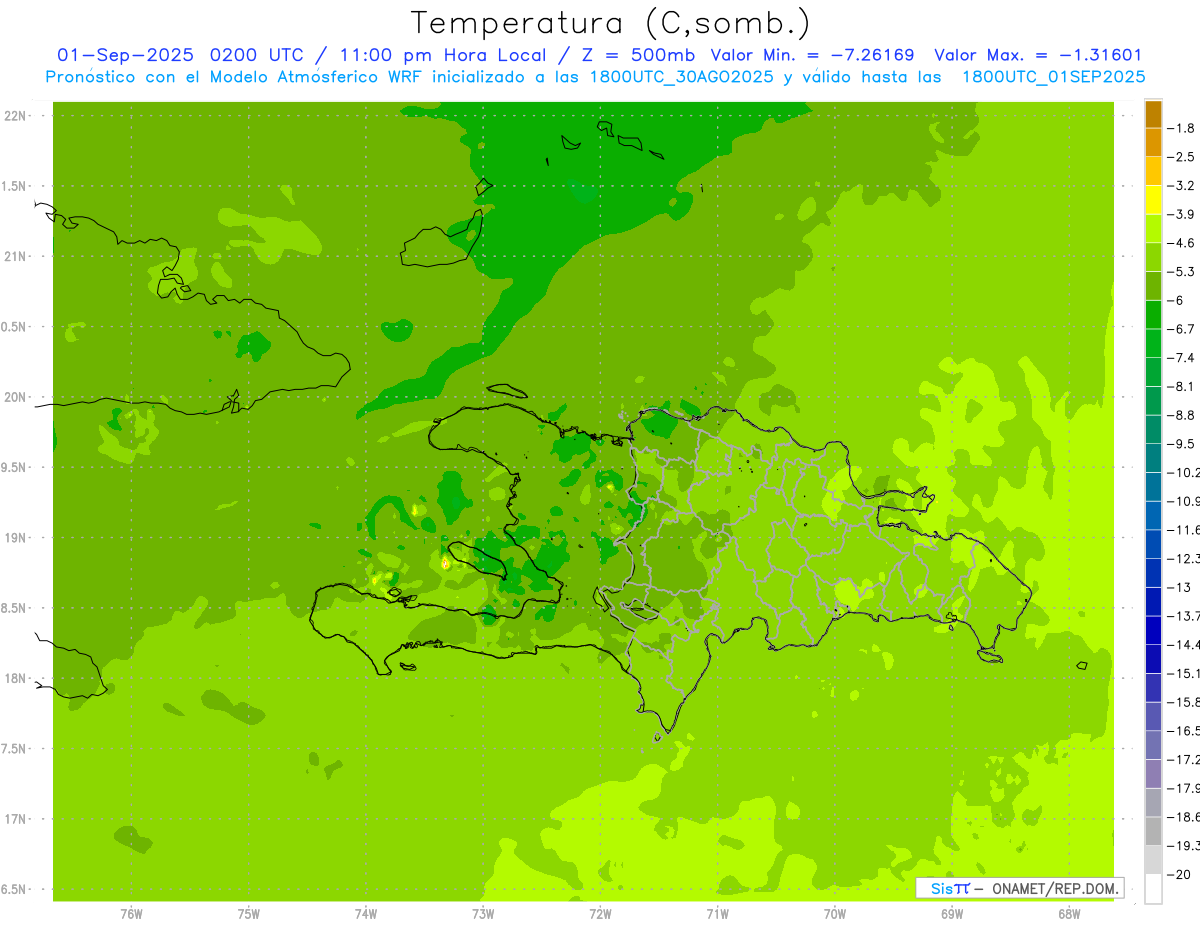This screenshot has height=927, width=1200.
Task: Click the '1.5N' latitude label
Action: (x=12, y=186)
